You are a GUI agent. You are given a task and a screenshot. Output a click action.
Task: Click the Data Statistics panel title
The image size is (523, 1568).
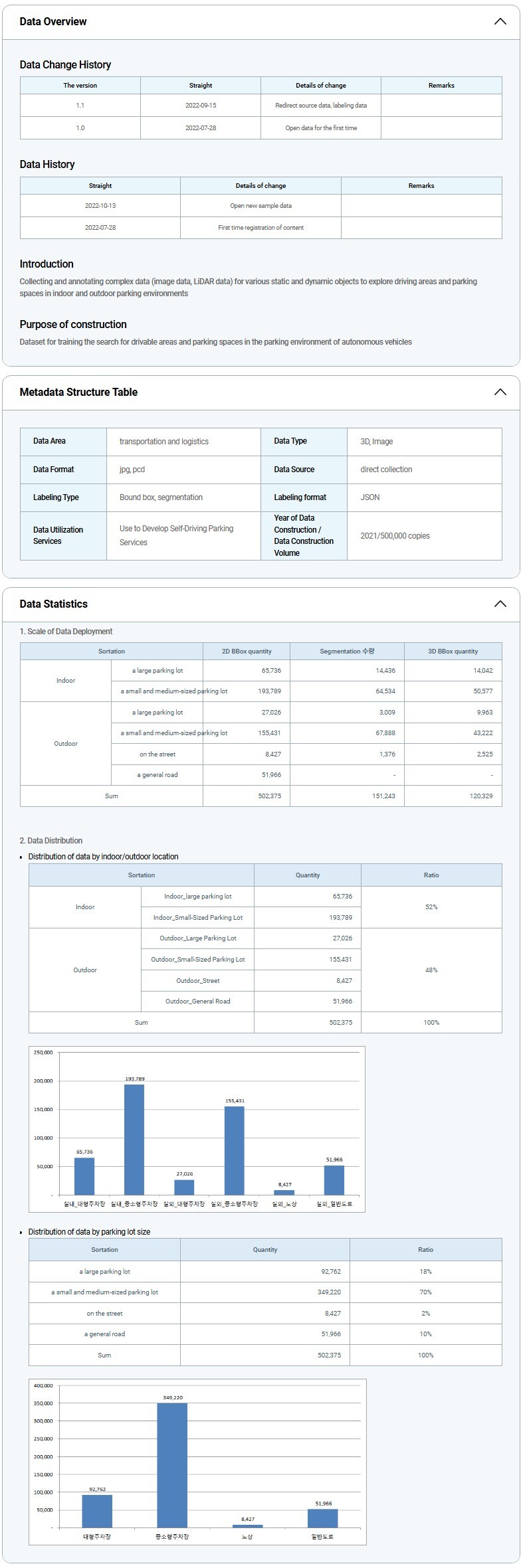[x=54, y=604]
